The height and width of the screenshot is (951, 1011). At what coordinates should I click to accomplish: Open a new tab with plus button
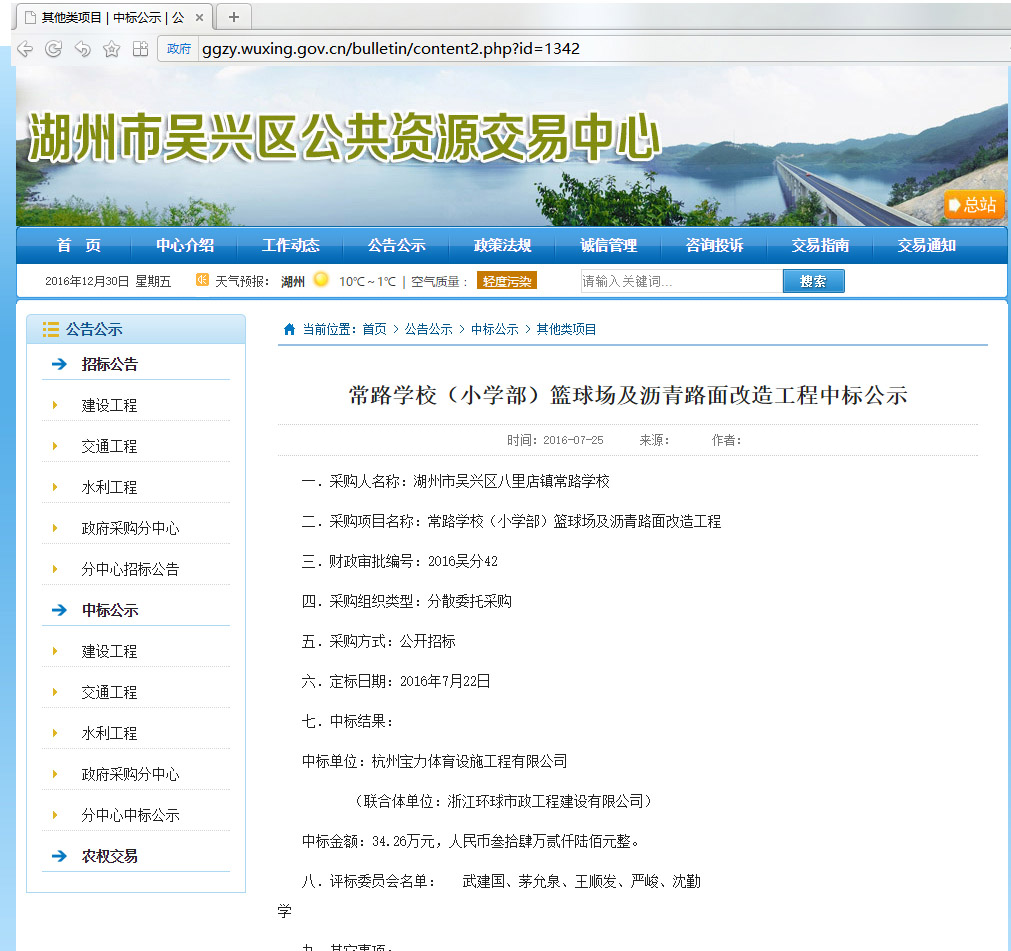click(x=234, y=17)
